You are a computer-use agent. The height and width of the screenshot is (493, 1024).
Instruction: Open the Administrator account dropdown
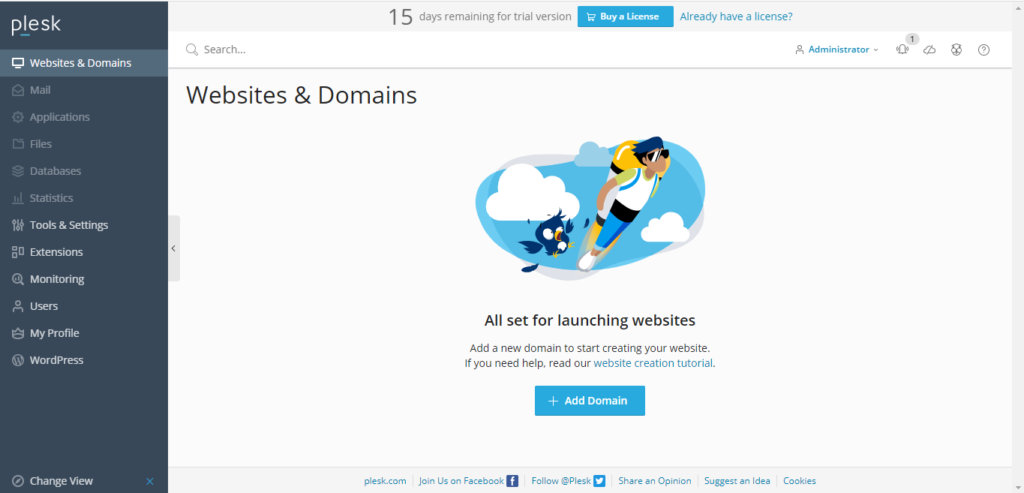tap(836, 50)
